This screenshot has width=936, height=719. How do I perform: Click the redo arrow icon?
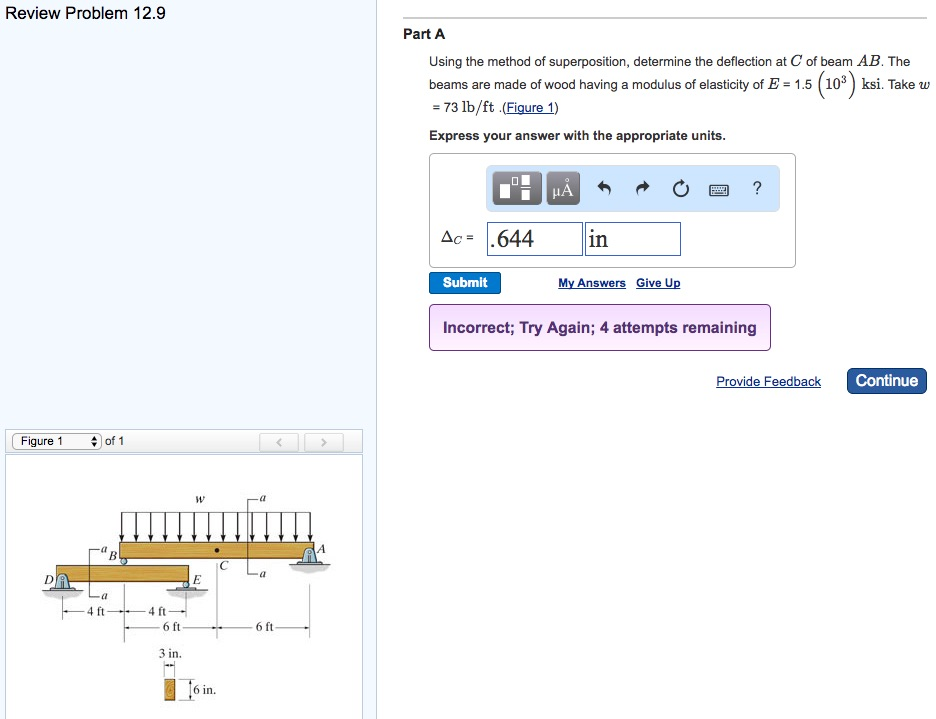click(x=640, y=187)
